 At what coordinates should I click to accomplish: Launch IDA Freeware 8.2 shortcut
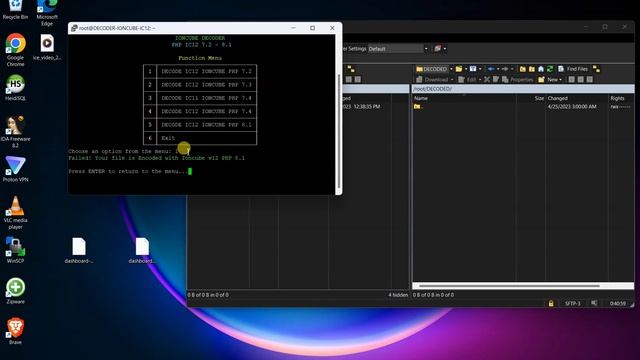pyautogui.click(x=15, y=131)
